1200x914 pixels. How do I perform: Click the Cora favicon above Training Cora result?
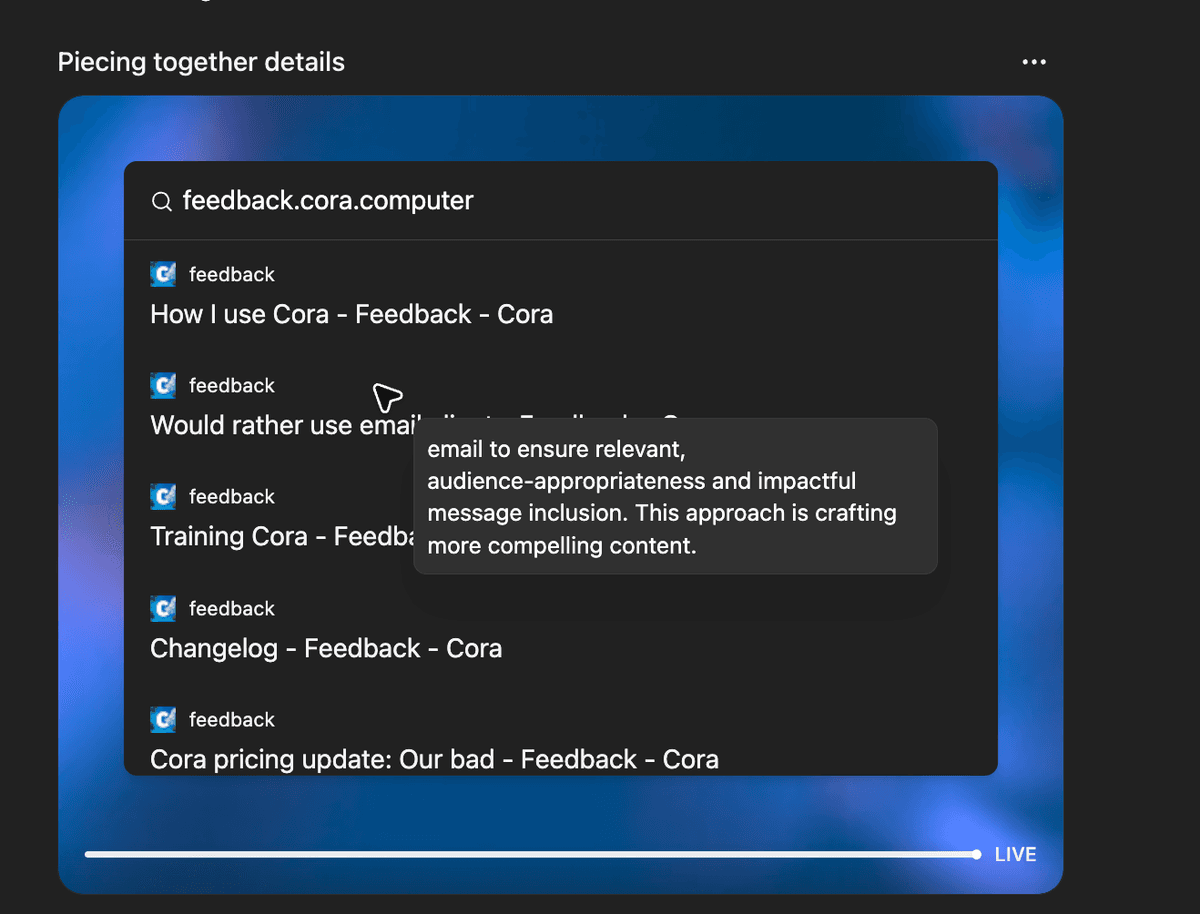(x=163, y=496)
